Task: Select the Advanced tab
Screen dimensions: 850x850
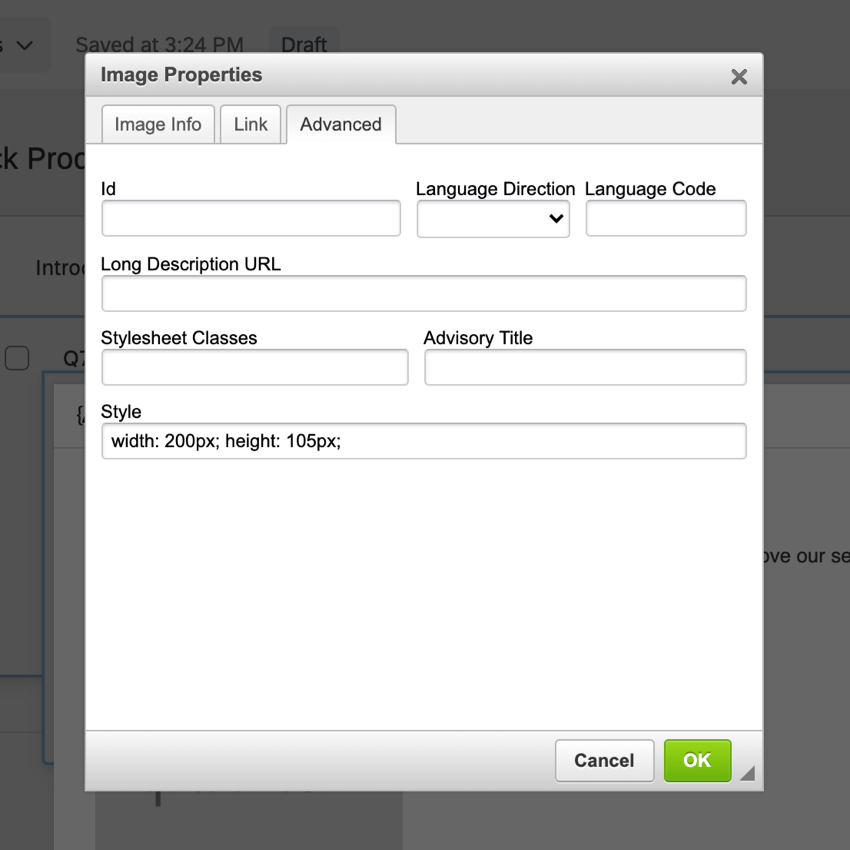Action: pyautogui.click(x=340, y=124)
